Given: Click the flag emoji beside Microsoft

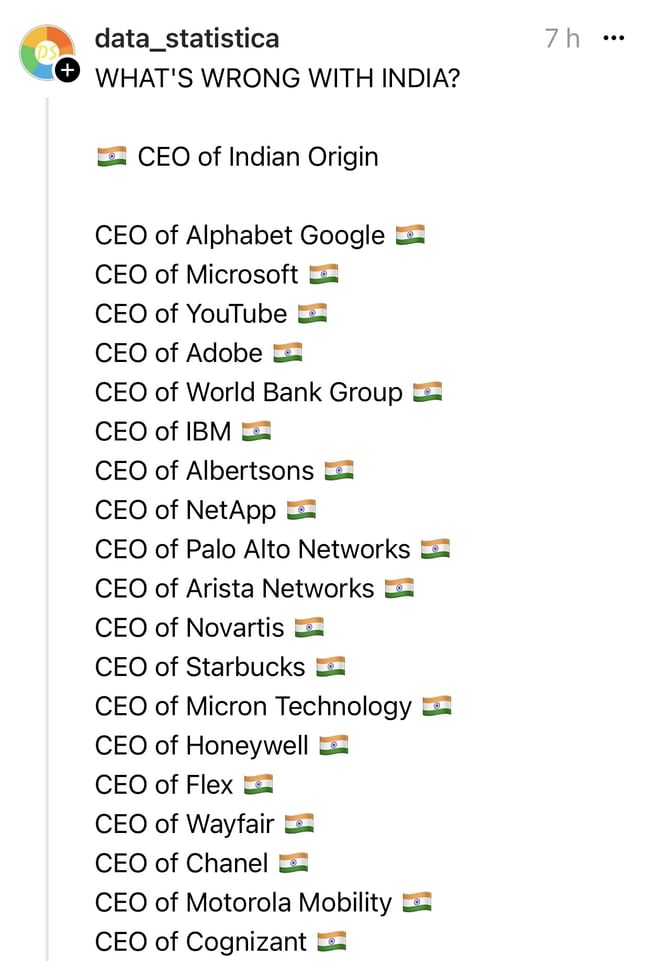Looking at the screenshot, I should tap(324, 275).
